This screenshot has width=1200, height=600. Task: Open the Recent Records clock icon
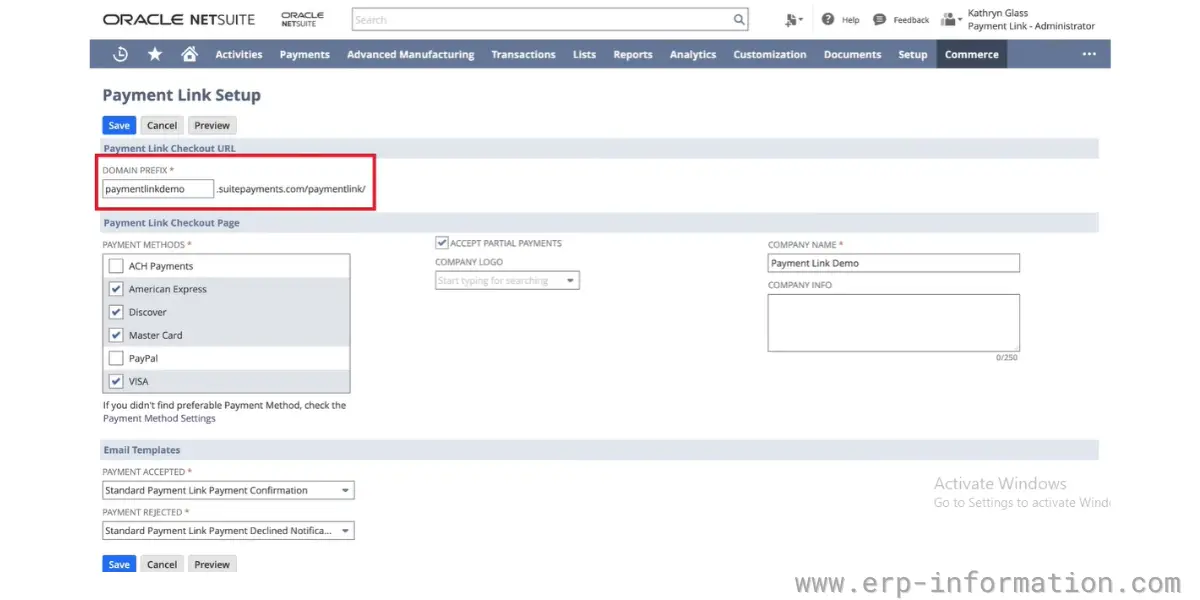(x=121, y=54)
